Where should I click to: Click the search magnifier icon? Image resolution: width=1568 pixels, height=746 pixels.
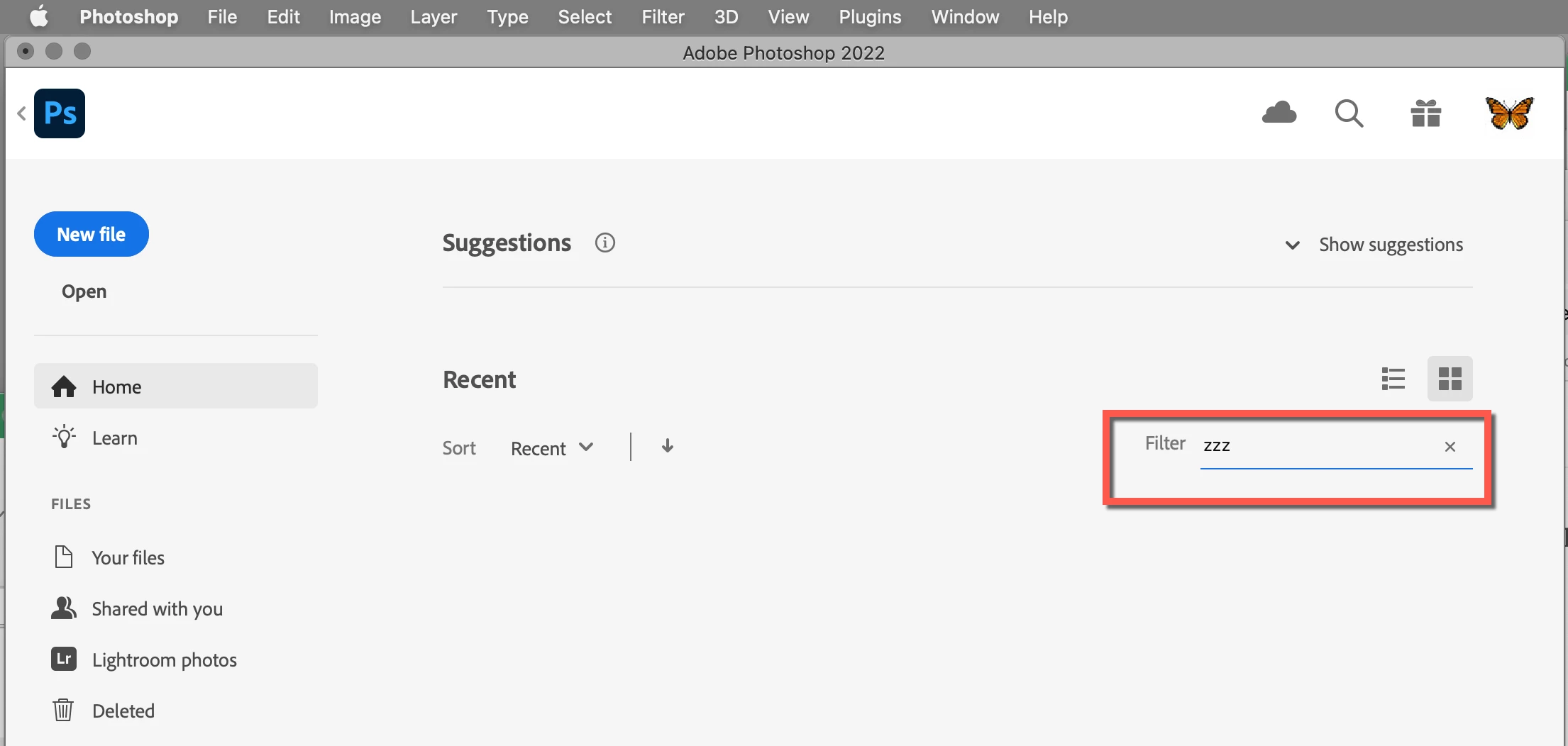click(x=1349, y=113)
